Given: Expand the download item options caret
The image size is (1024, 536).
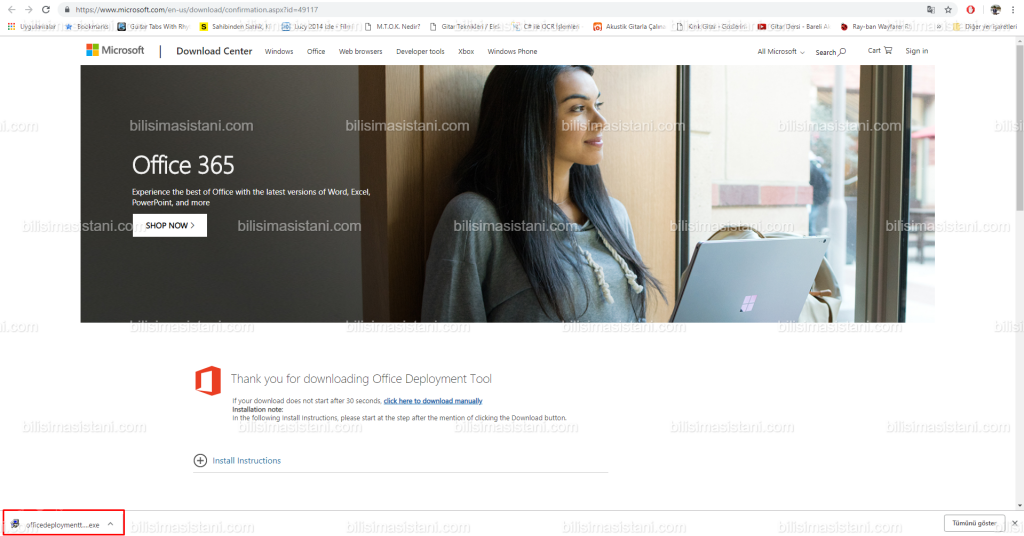Looking at the screenshot, I should point(110,524).
